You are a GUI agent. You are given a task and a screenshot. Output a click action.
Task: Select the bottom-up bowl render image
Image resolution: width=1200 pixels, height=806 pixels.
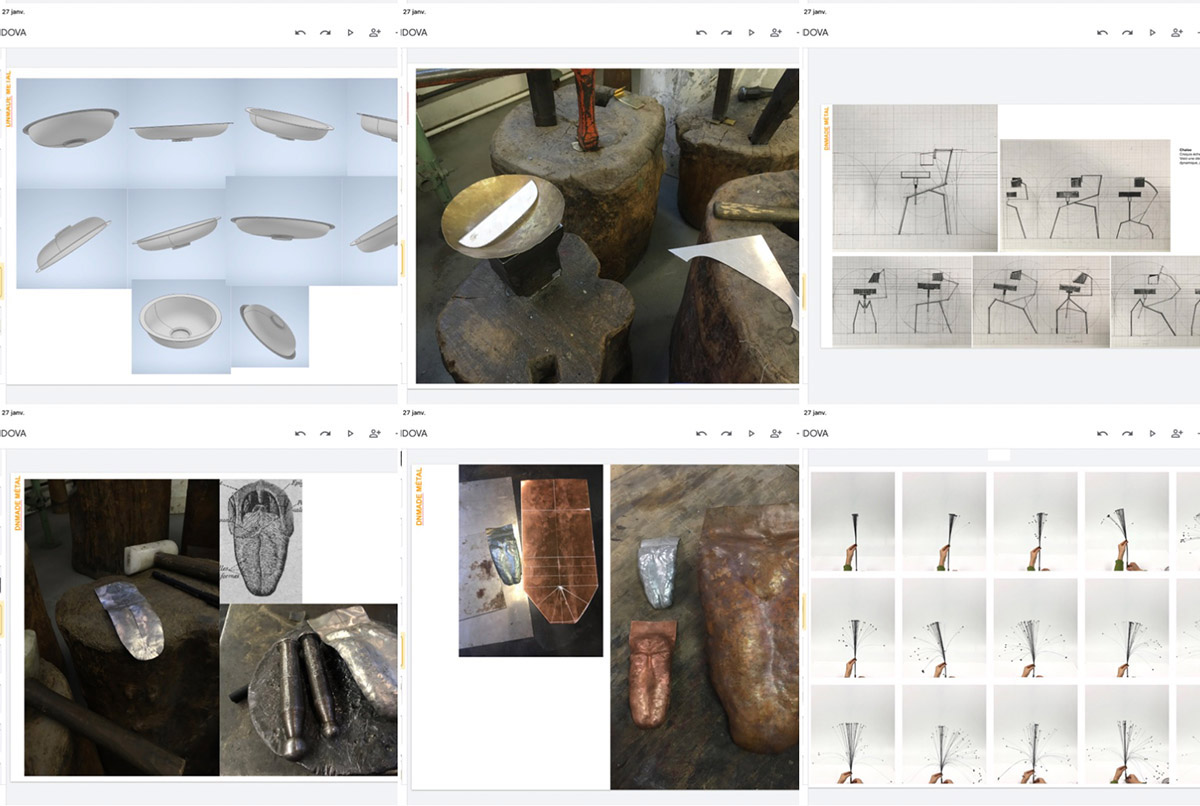pyautogui.click(x=181, y=326)
